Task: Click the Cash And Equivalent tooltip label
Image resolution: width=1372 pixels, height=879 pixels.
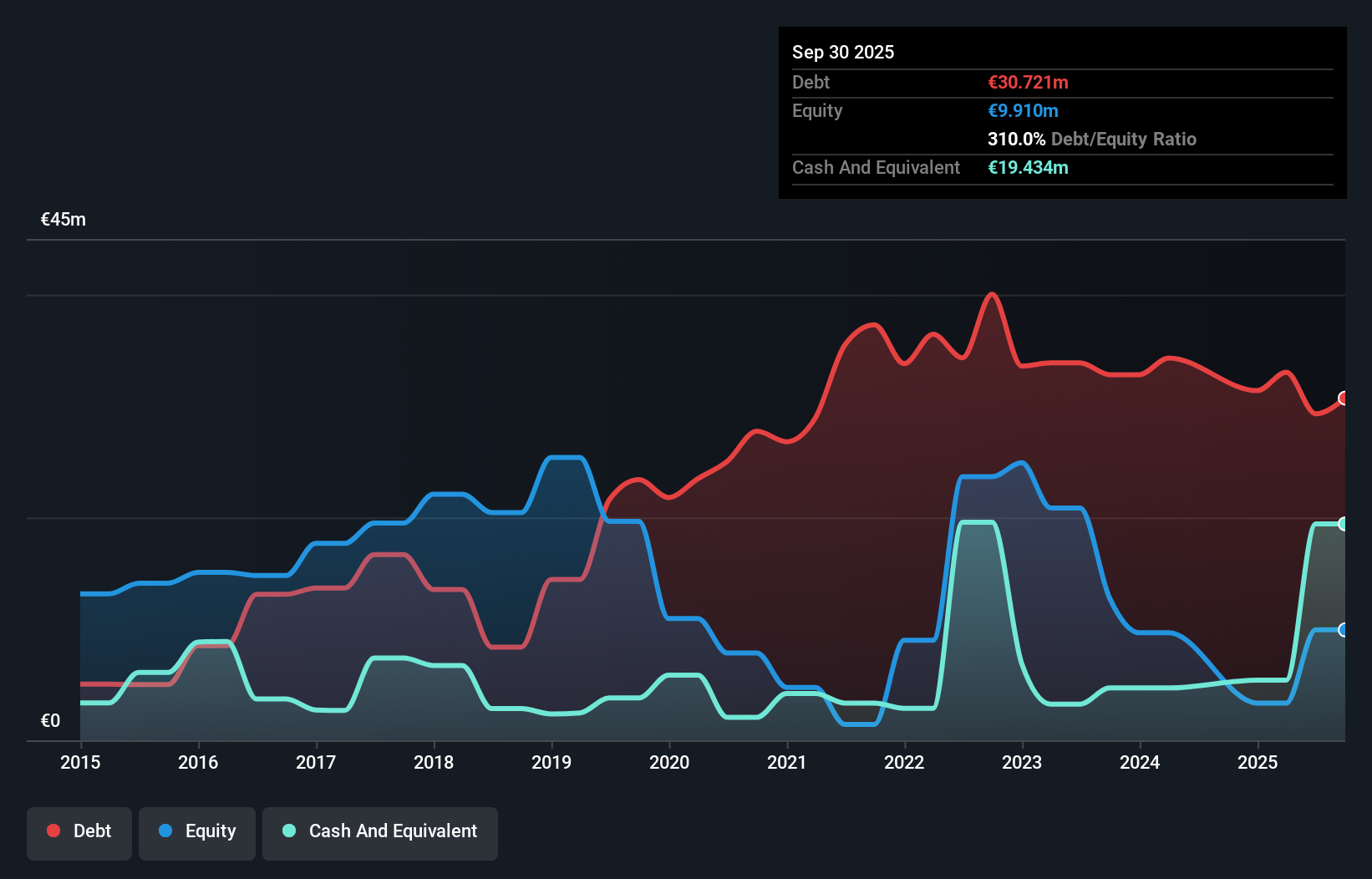Action: (x=876, y=167)
